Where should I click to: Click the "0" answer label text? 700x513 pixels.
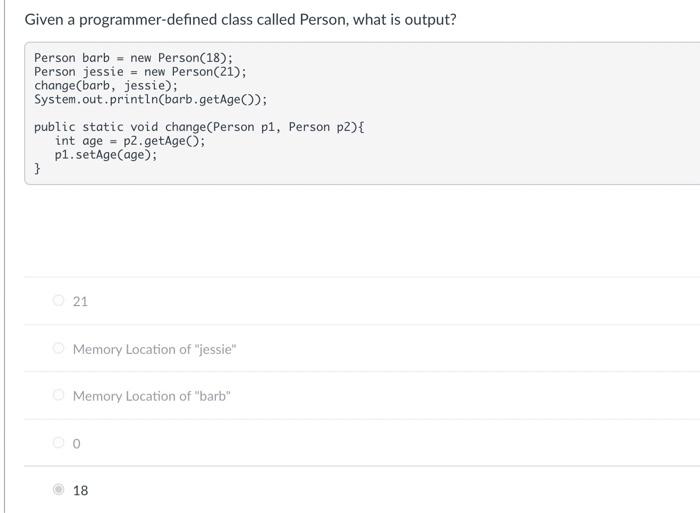[x=77, y=443]
